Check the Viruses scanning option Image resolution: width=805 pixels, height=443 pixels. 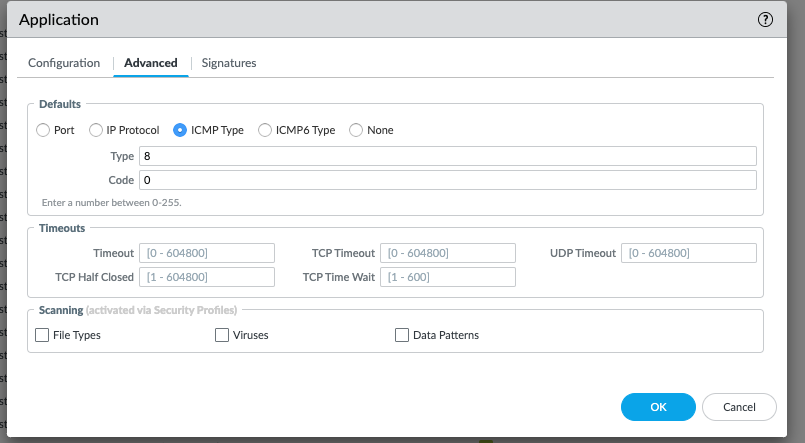[x=222, y=335]
